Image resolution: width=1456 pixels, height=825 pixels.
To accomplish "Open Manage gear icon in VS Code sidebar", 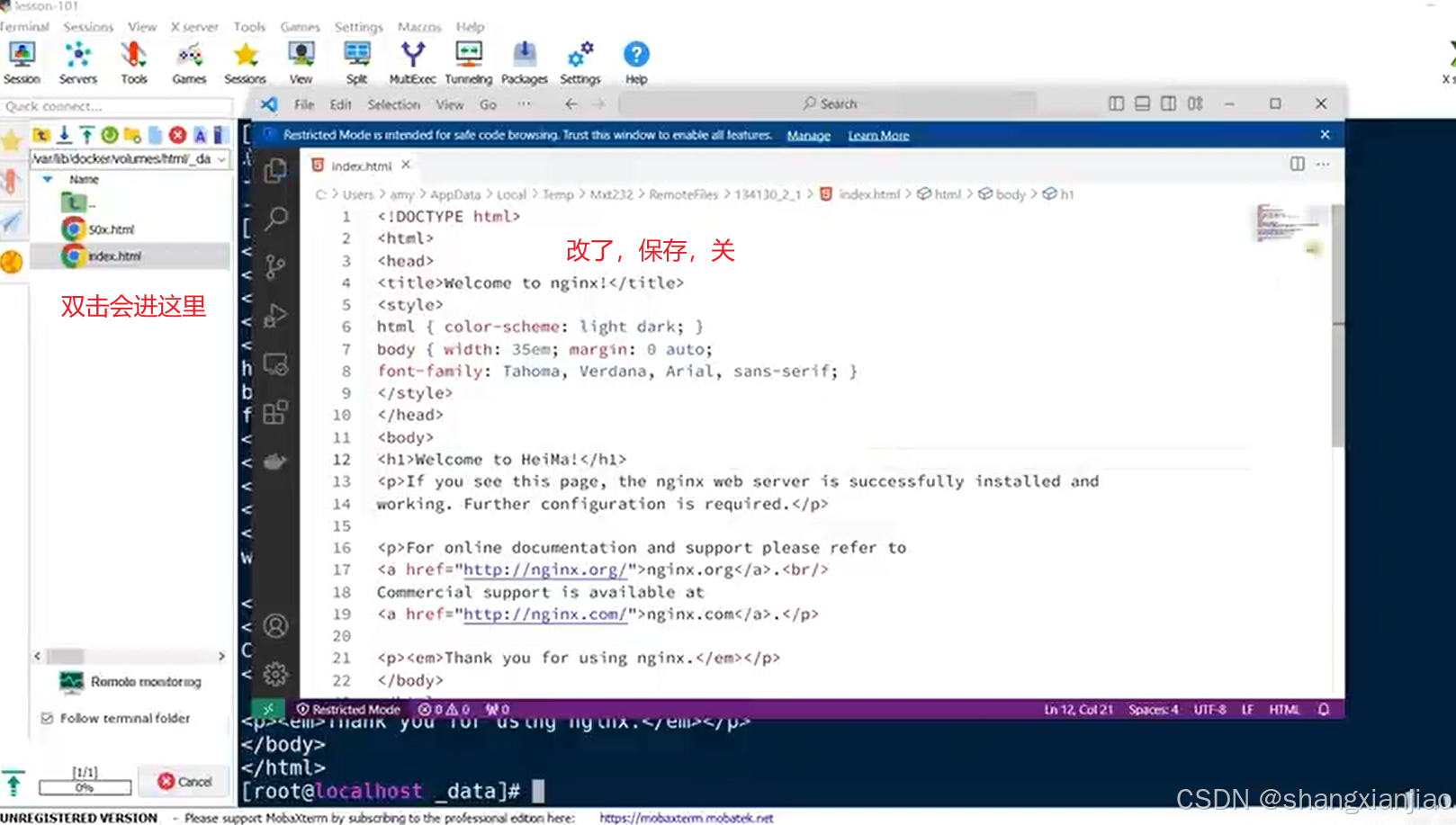I will tap(275, 674).
